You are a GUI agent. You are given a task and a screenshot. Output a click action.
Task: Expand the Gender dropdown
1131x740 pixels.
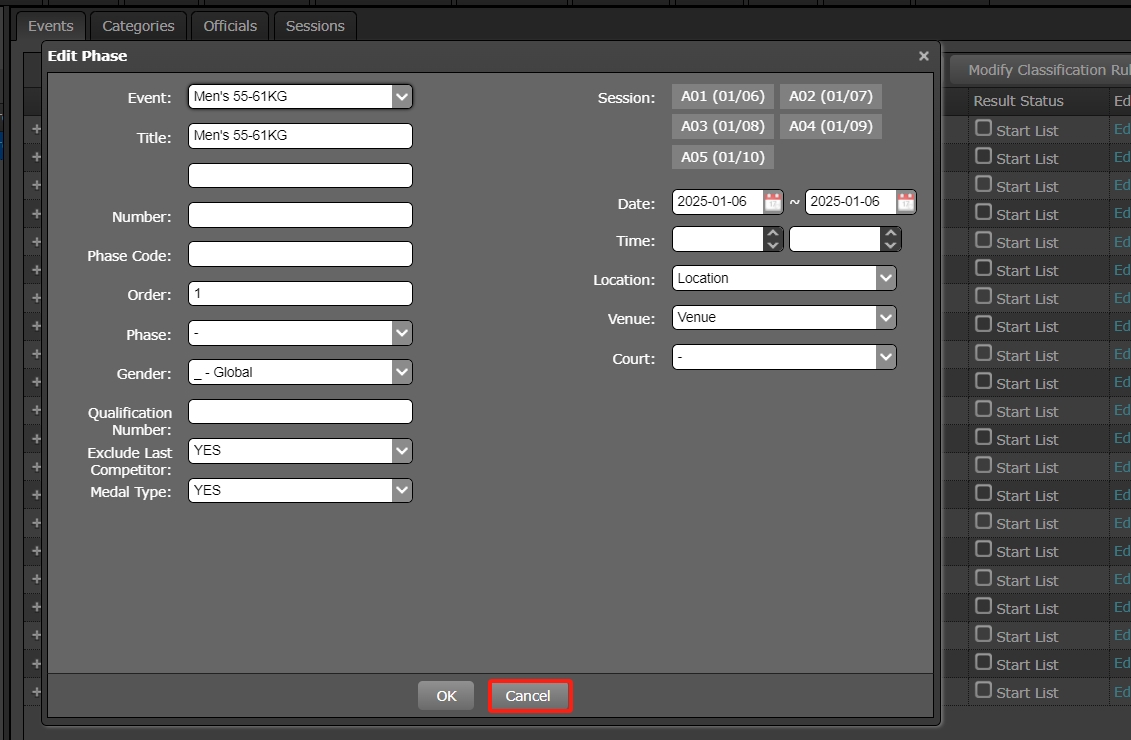point(300,373)
